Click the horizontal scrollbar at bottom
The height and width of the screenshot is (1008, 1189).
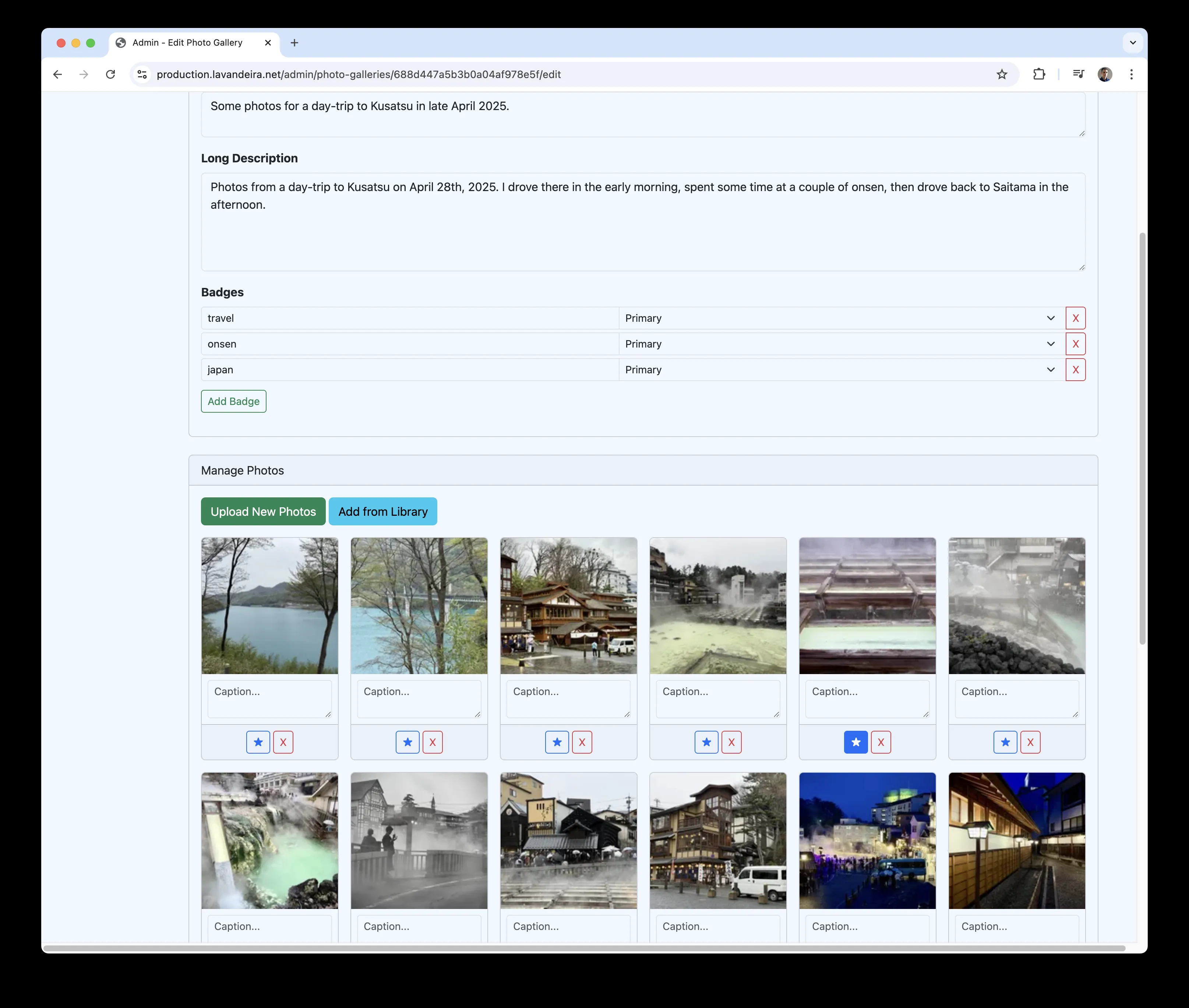[583, 949]
